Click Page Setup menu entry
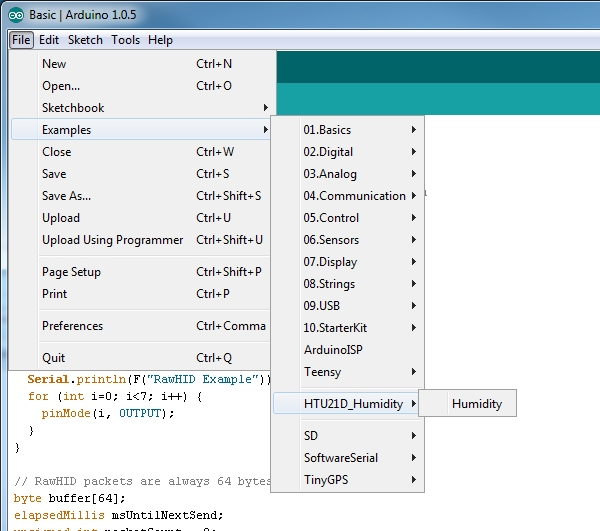600x531 pixels. [71, 272]
